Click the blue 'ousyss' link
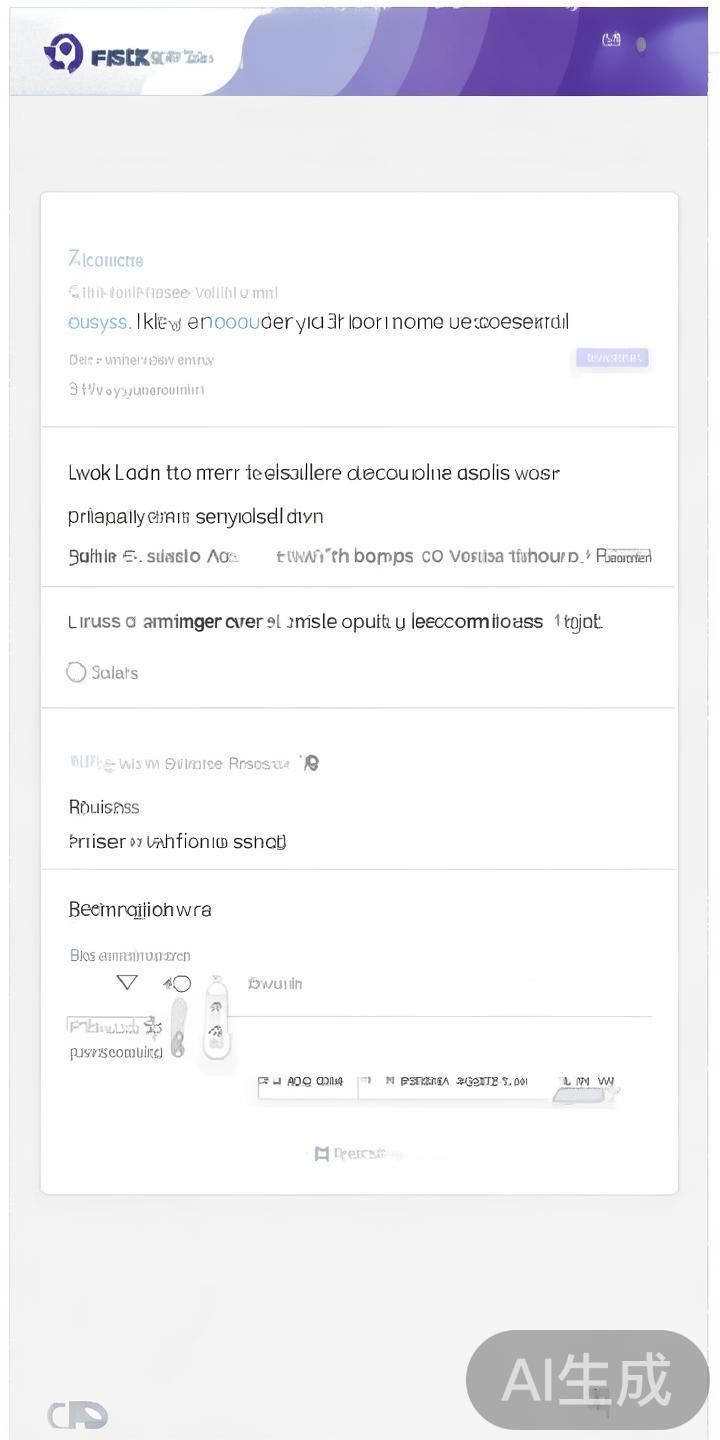The image size is (720, 1440). 98,322
